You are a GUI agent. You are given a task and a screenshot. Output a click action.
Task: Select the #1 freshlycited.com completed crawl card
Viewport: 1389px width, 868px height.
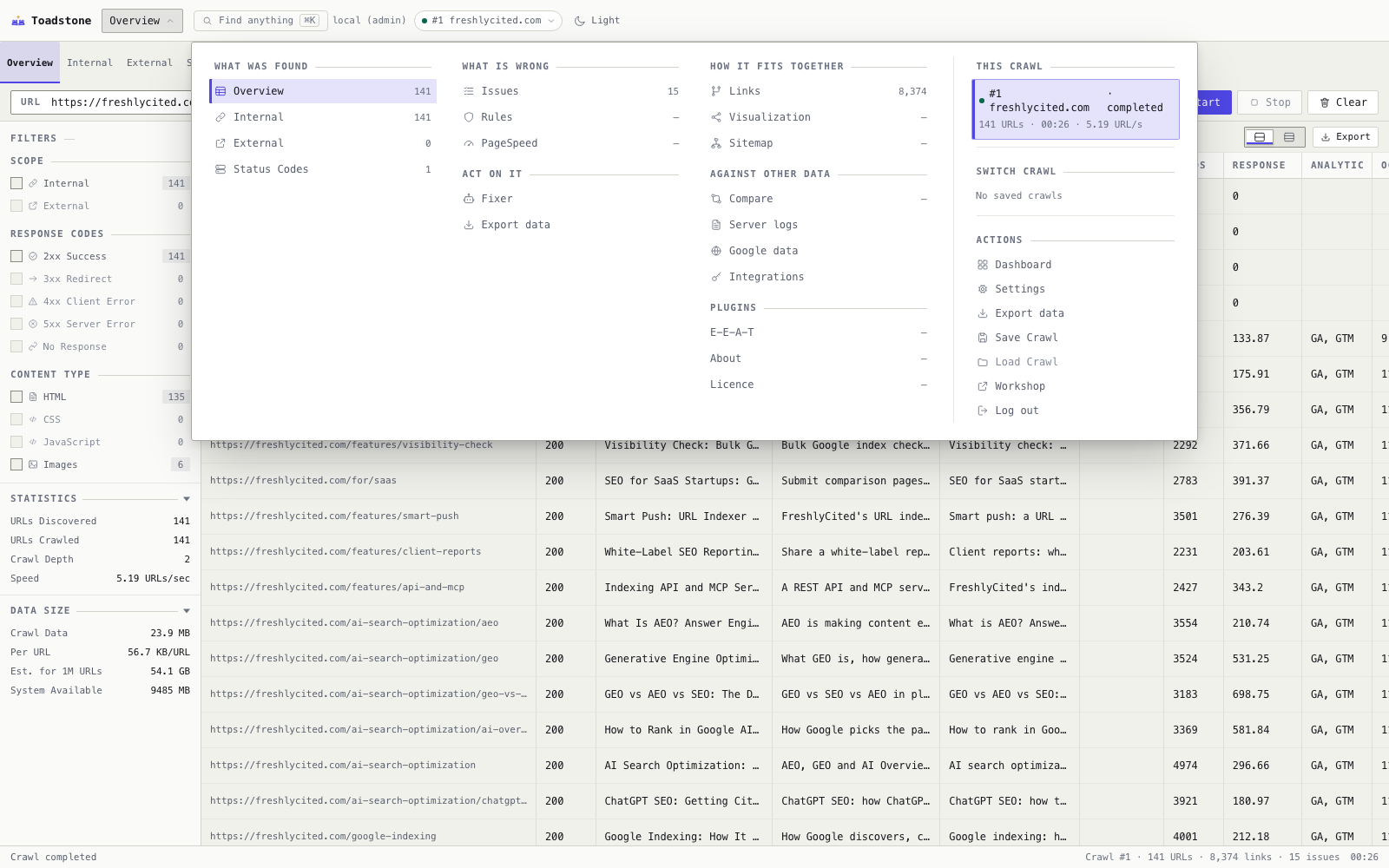click(x=1076, y=109)
